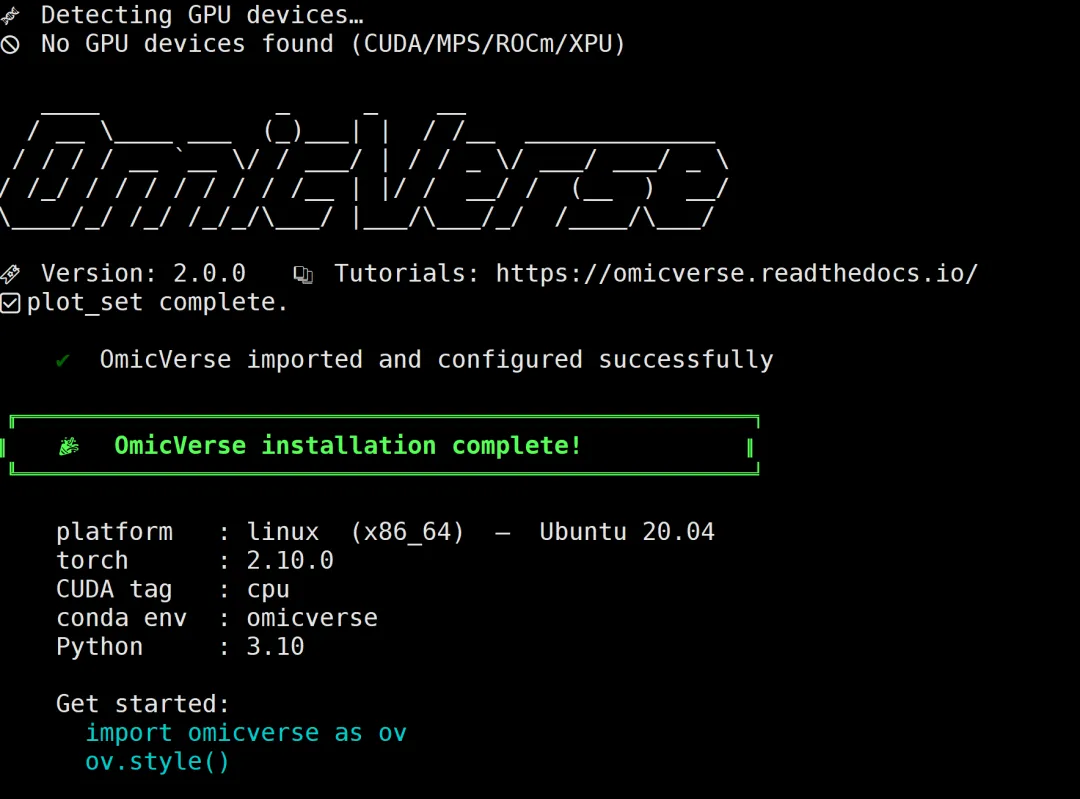Click 'OmicVerse installation complete!' banner text
Viewport: 1080px width, 799px height.
[348, 446]
